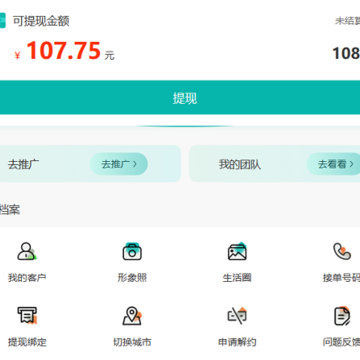Image resolution: width=360 pixels, height=360 pixels.
Task: Tap the 接单号码 phone icon
Action: point(342,251)
